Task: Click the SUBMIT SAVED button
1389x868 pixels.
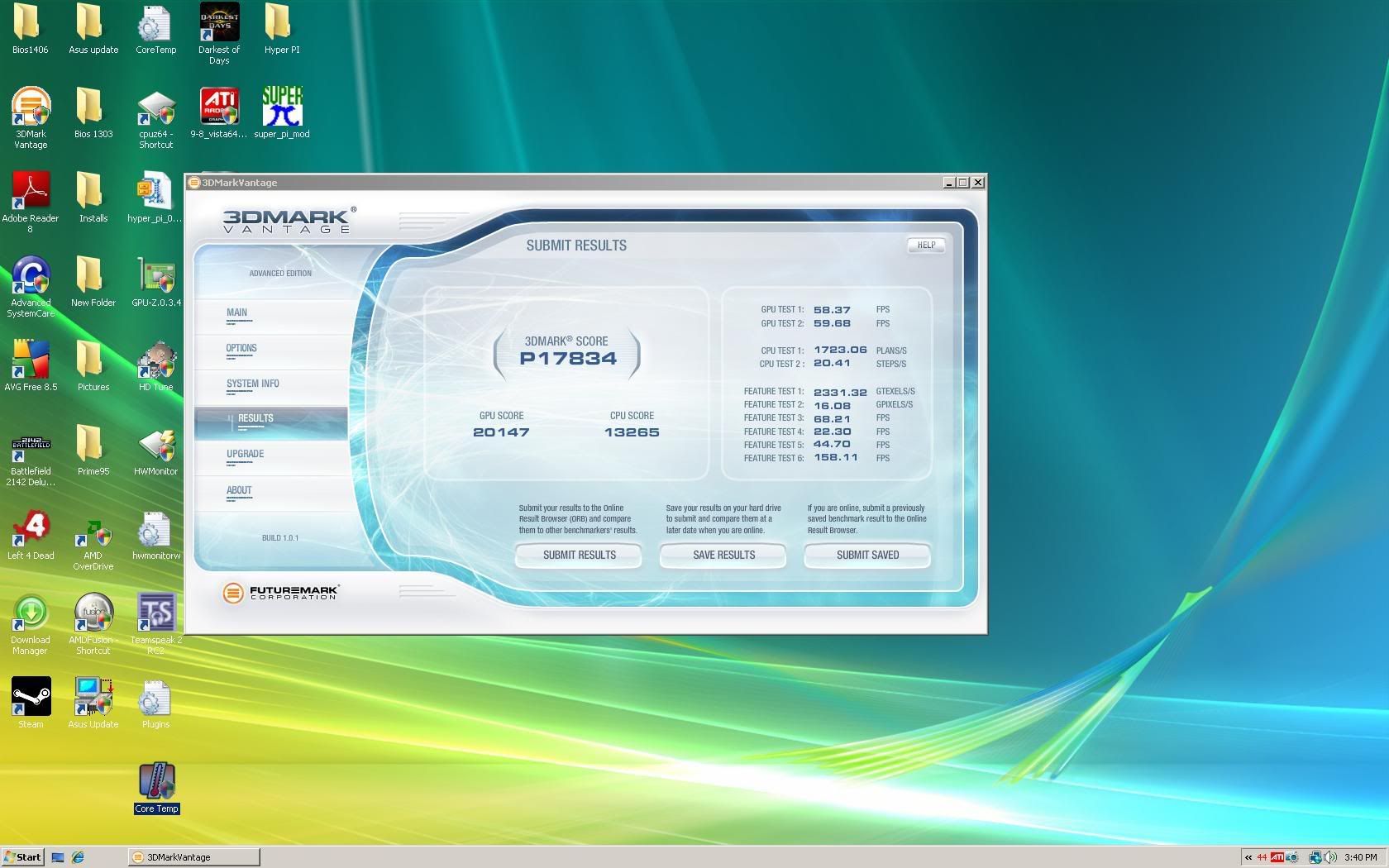Action: click(867, 555)
